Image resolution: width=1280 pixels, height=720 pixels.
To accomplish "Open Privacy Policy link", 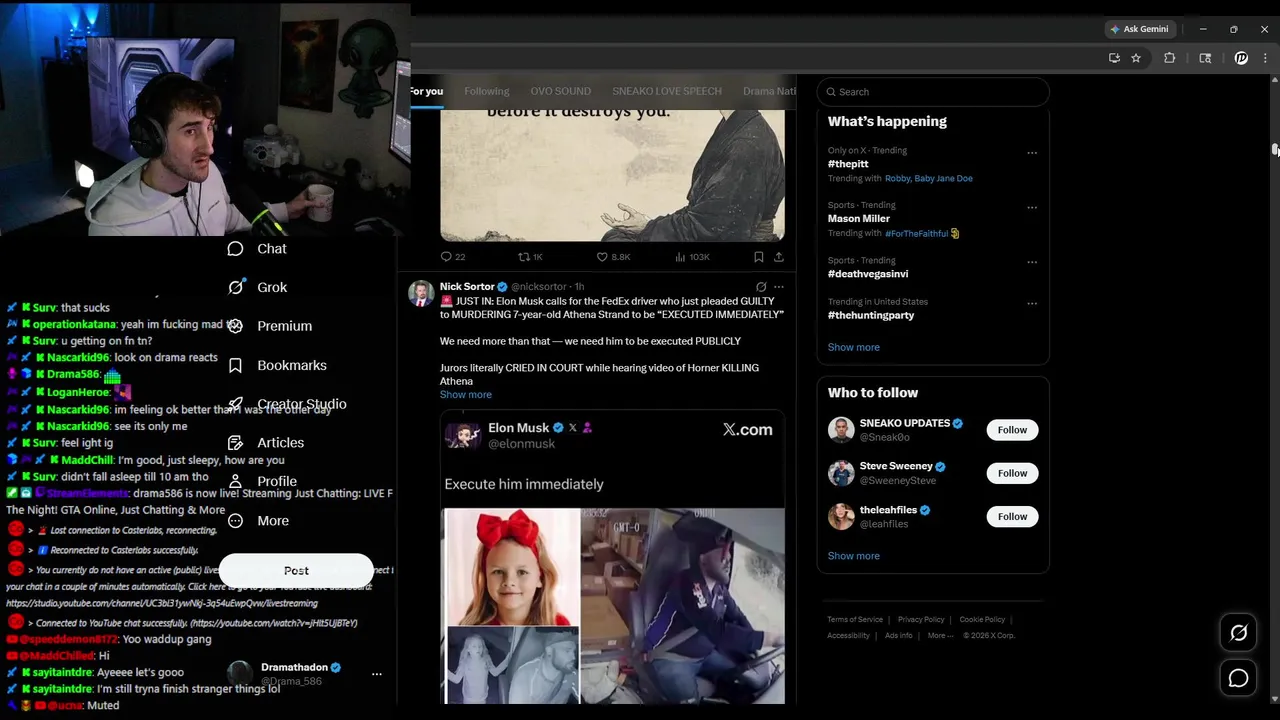I will [x=921, y=620].
